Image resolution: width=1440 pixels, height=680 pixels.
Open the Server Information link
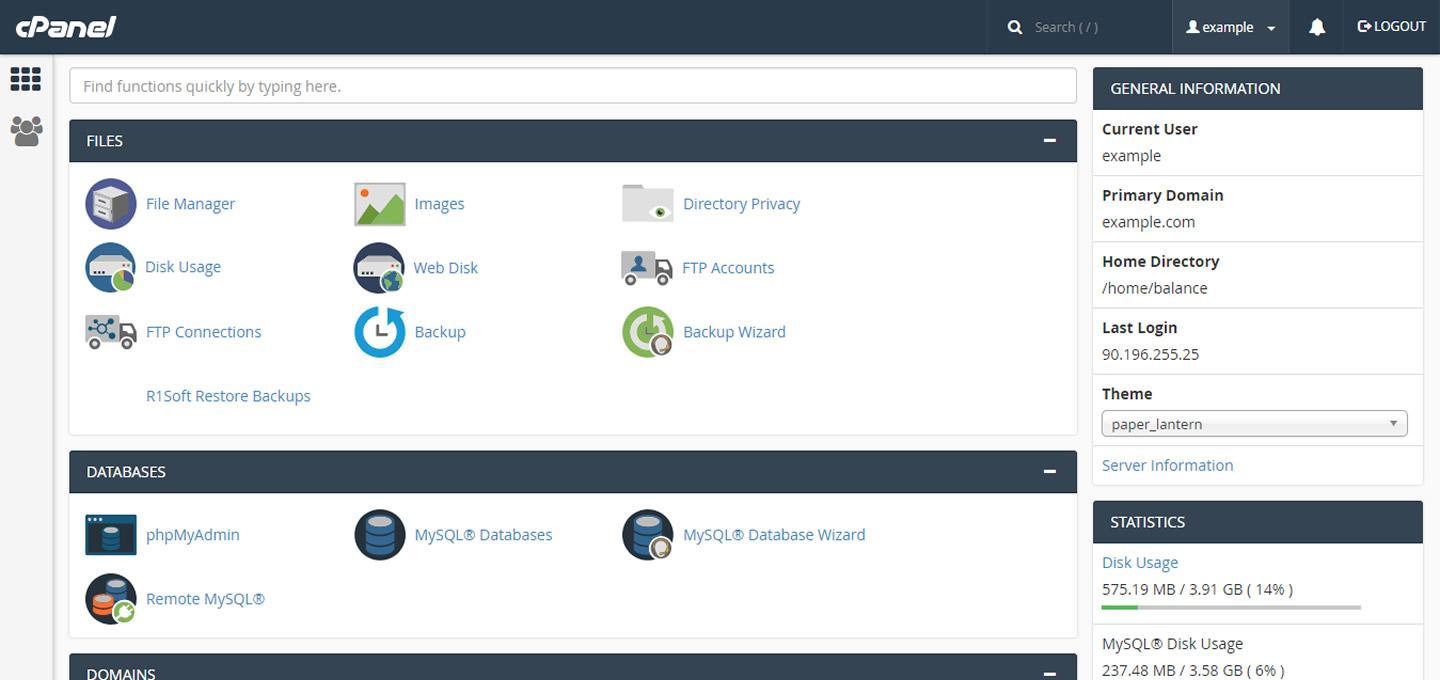click(1167, 465)
